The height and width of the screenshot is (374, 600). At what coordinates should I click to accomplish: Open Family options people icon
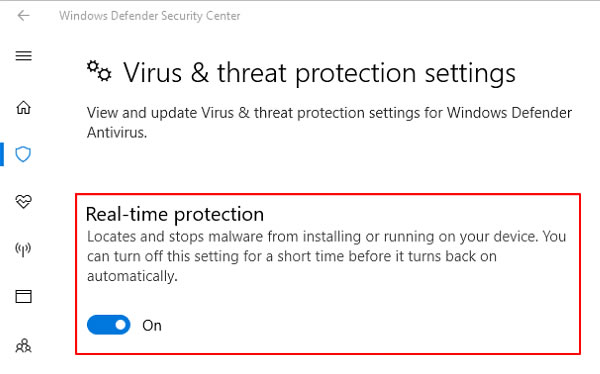[23, 346]
